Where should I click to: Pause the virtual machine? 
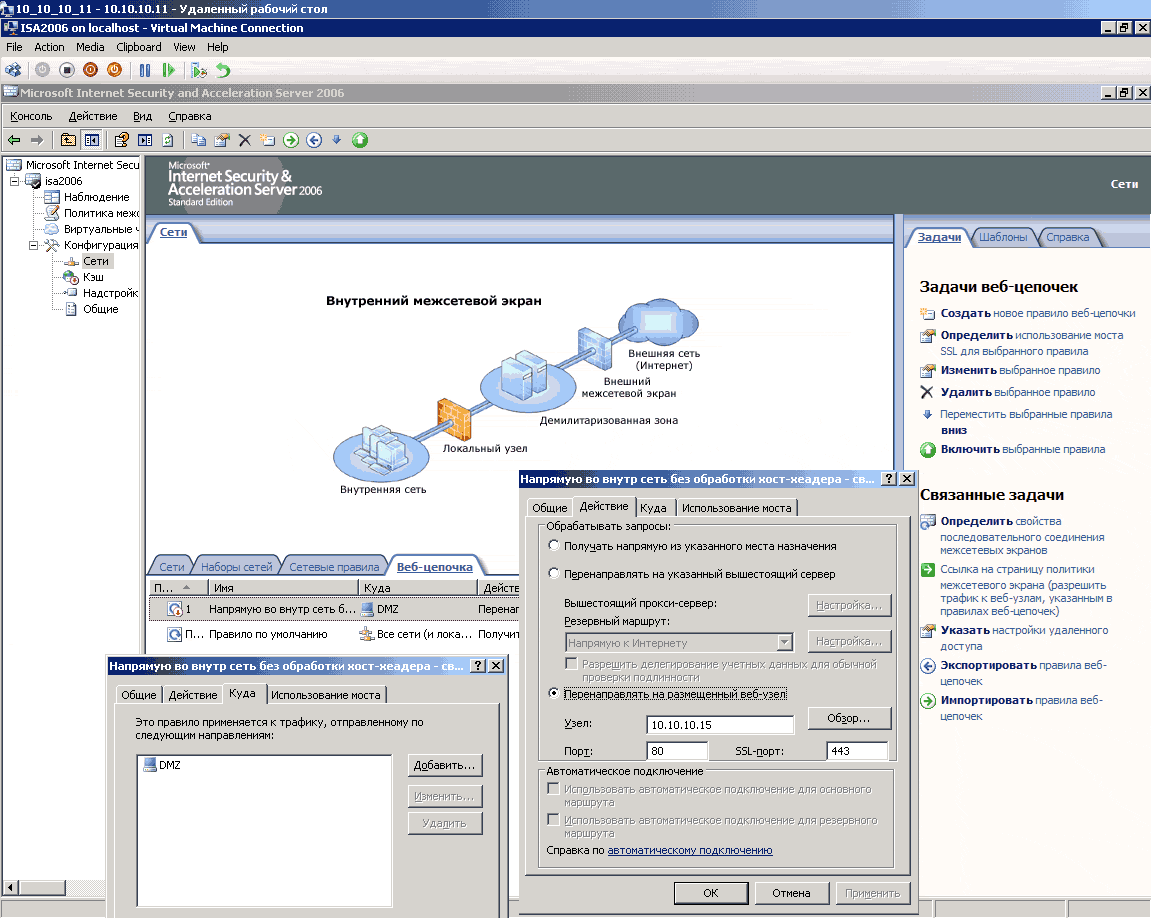tap(145, 70)
